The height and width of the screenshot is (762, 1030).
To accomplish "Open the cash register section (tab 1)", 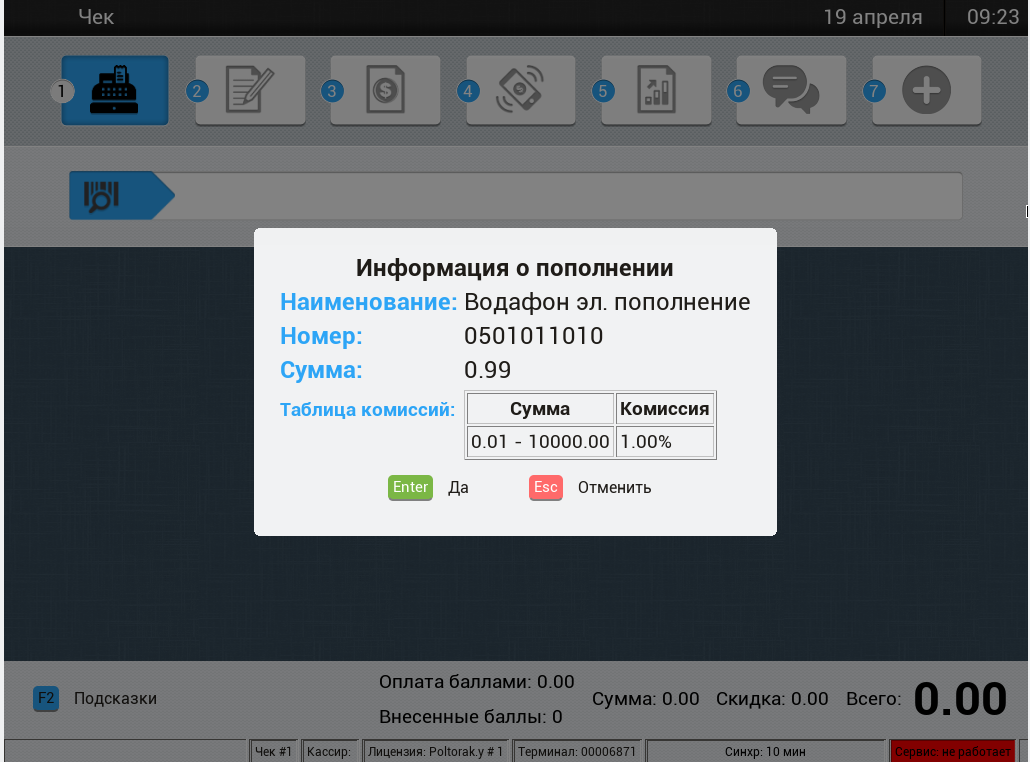I will click(x=115, y=91).
